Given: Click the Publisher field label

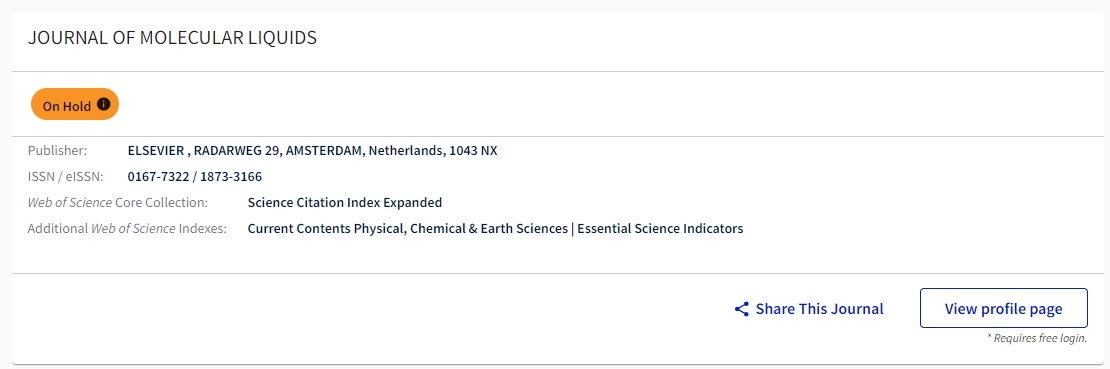Looking at the screenshot, I should coord(57,151).
